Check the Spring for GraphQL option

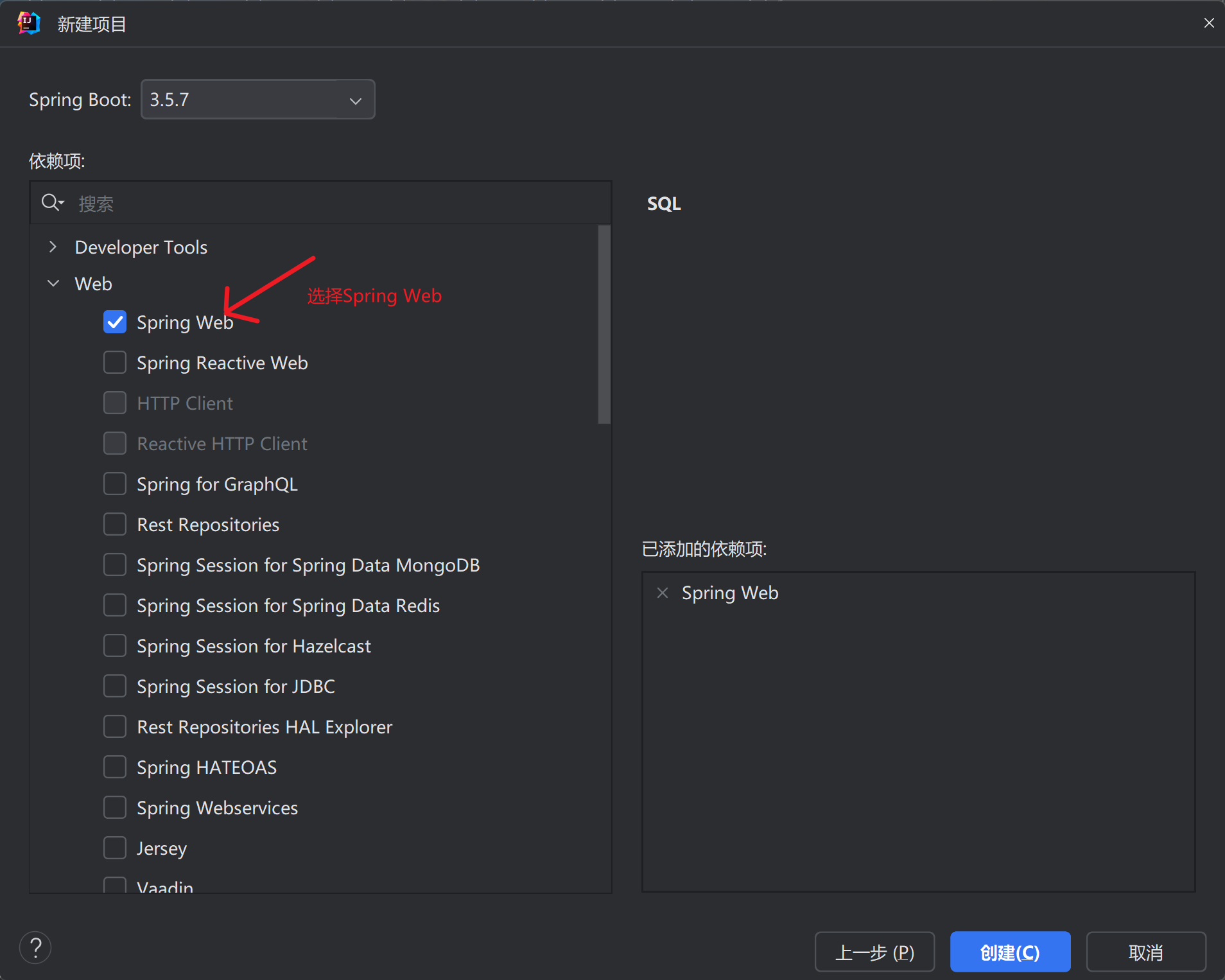tap(115, 484)
